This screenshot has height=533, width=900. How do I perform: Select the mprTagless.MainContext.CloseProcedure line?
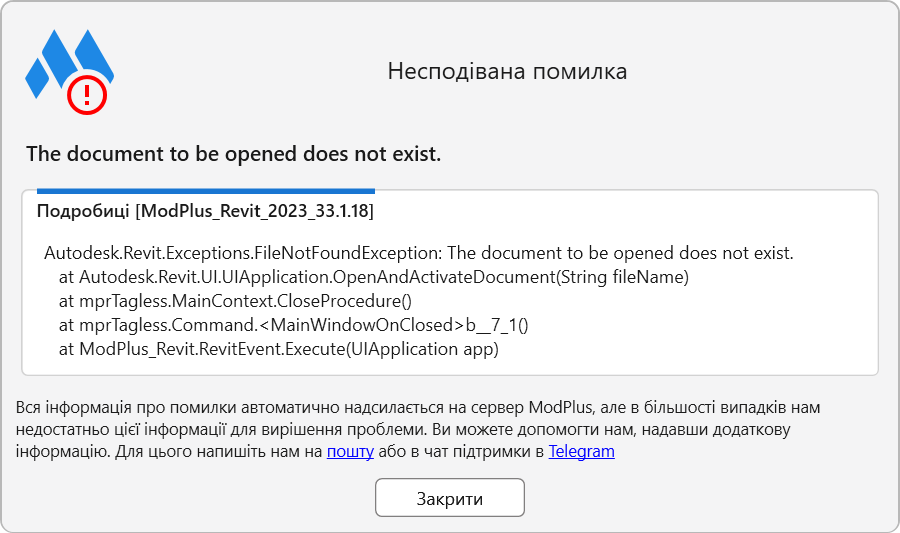coord(235,301)
